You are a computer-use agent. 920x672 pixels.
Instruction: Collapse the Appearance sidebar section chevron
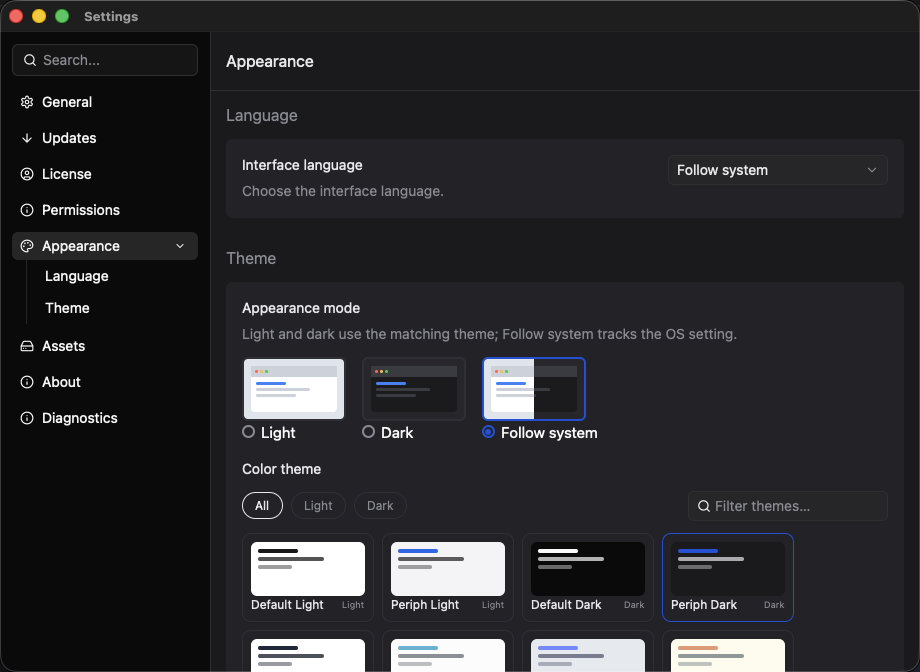180,246
